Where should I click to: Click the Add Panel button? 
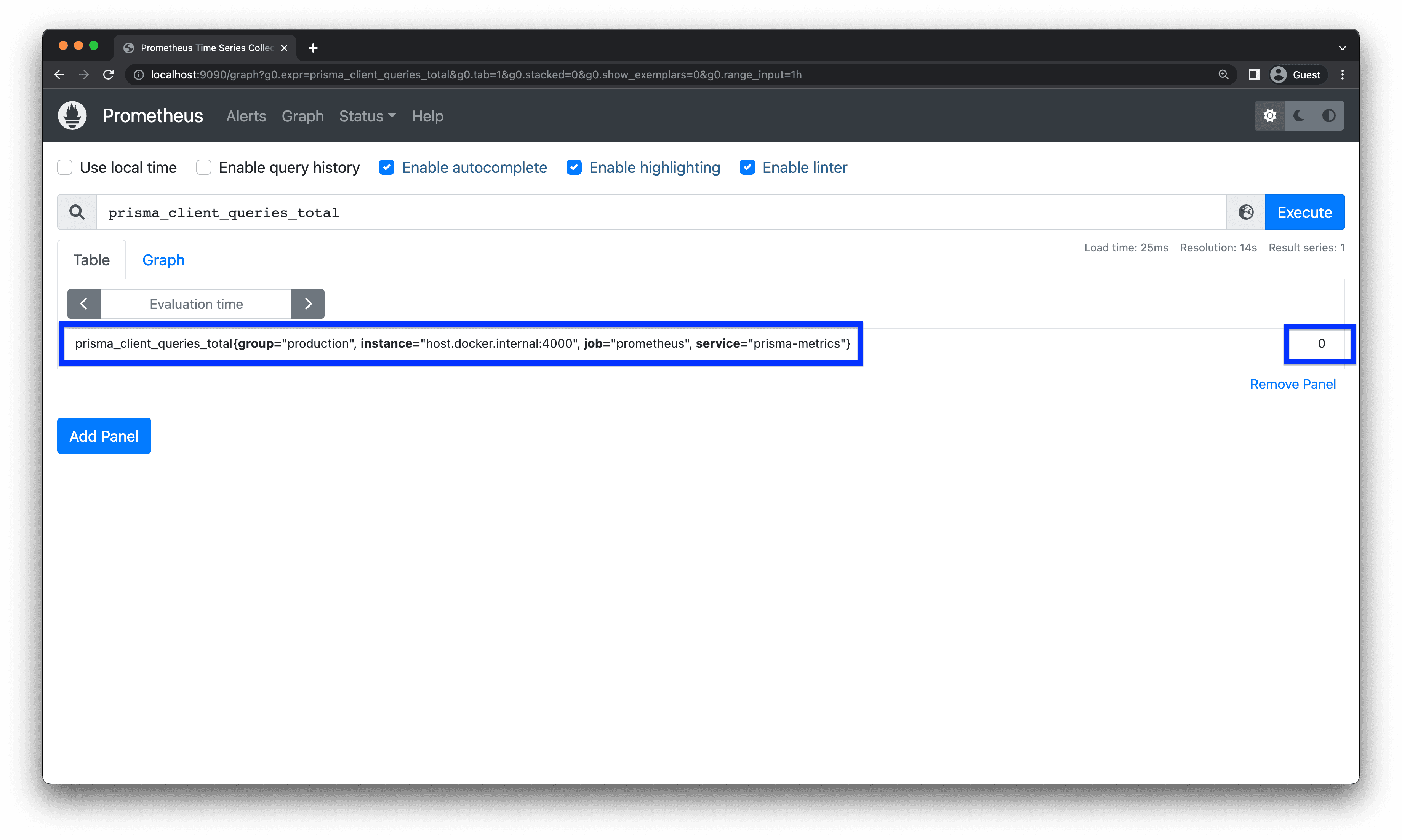(104, 436)
